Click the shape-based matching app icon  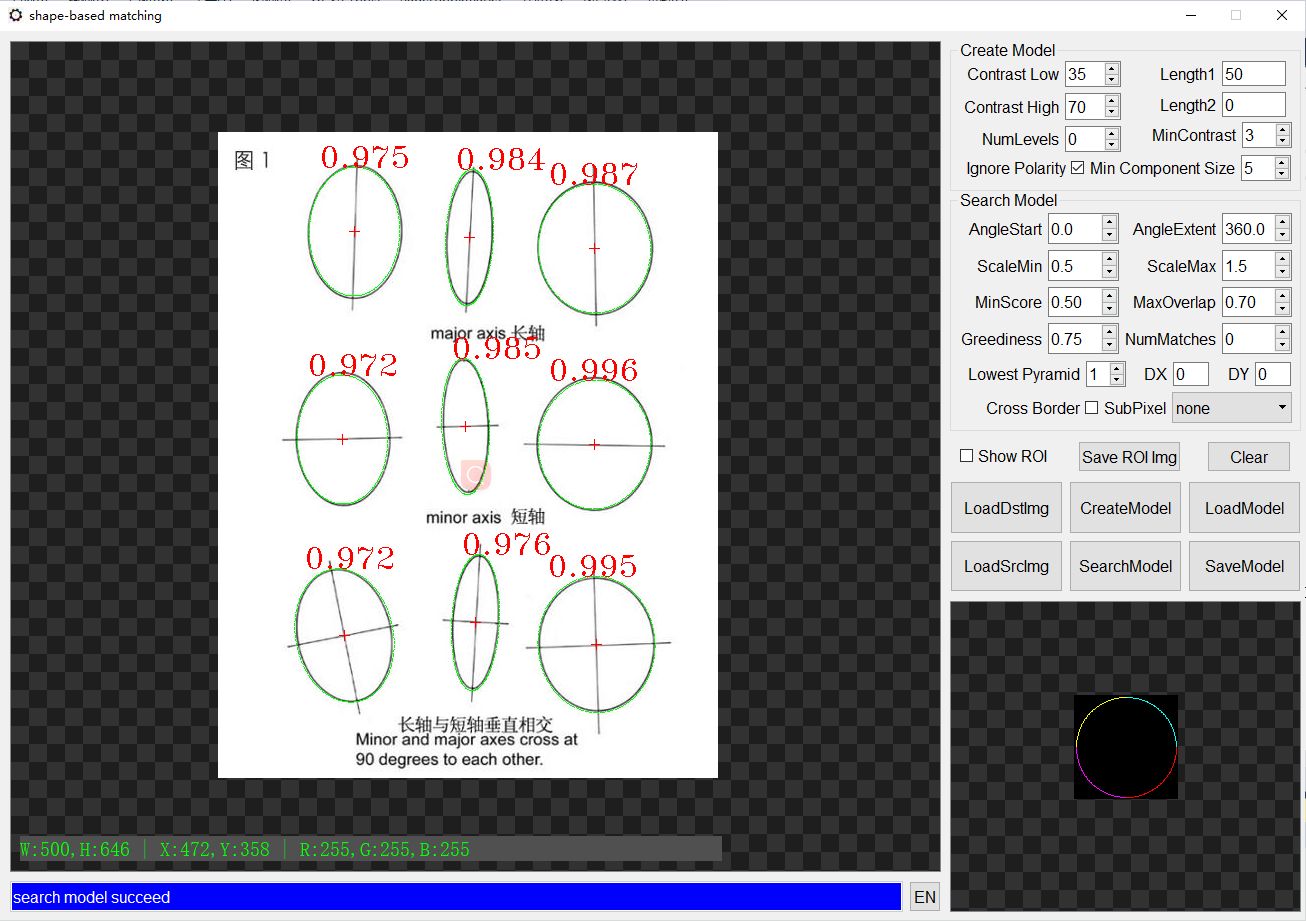pos(15,15)
